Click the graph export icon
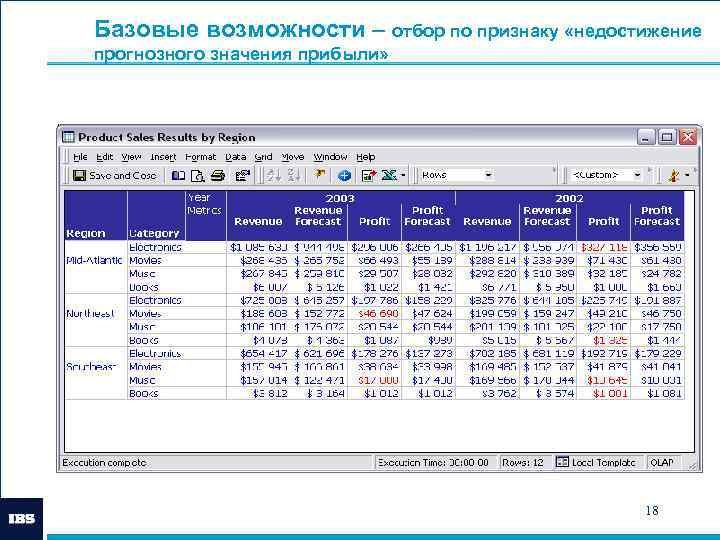This screenshot has height=540, width=720. [369, 175]
